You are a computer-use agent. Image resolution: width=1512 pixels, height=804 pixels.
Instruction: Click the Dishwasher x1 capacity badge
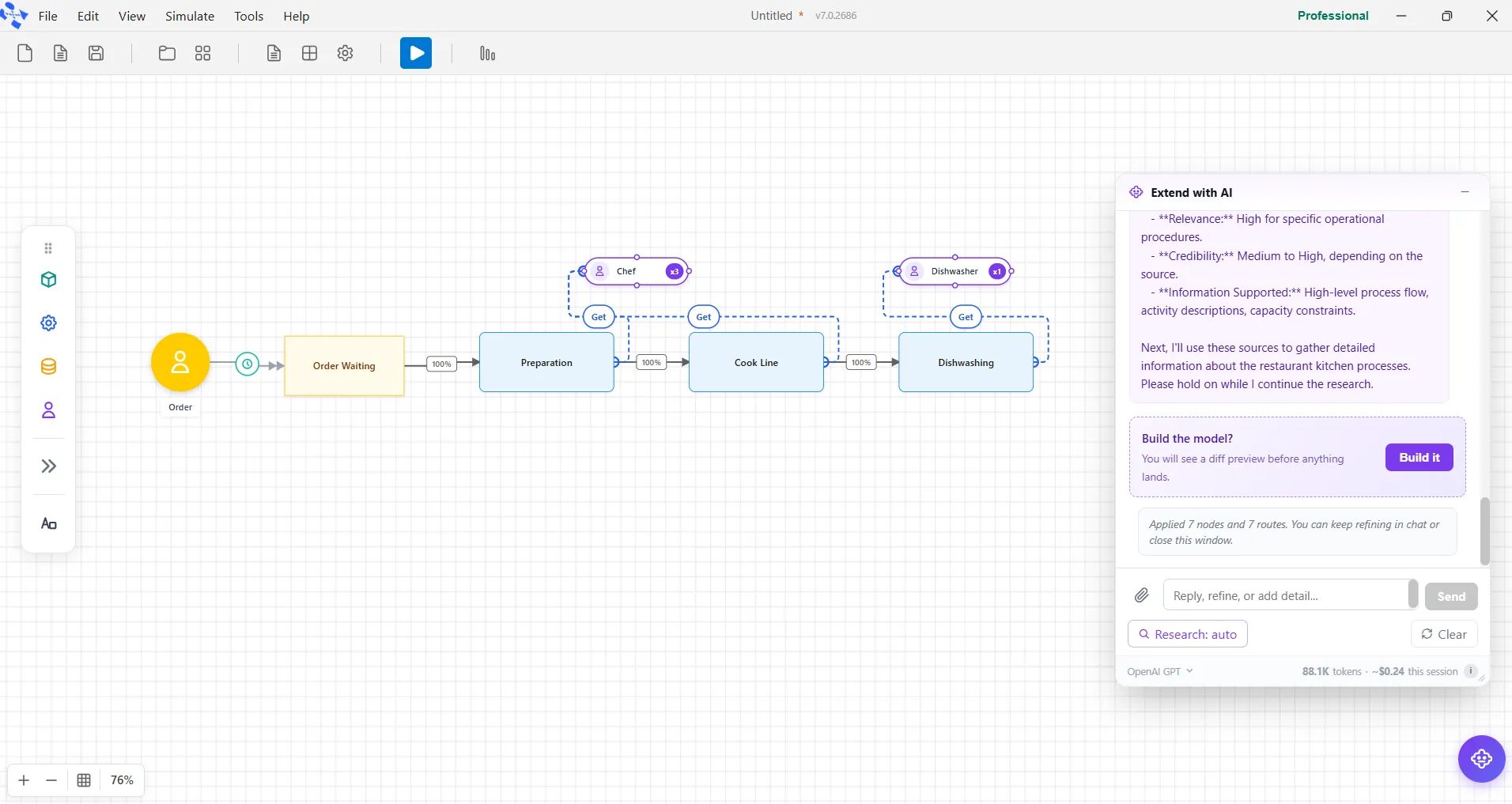pyautogui.click(x=997, y=271)
